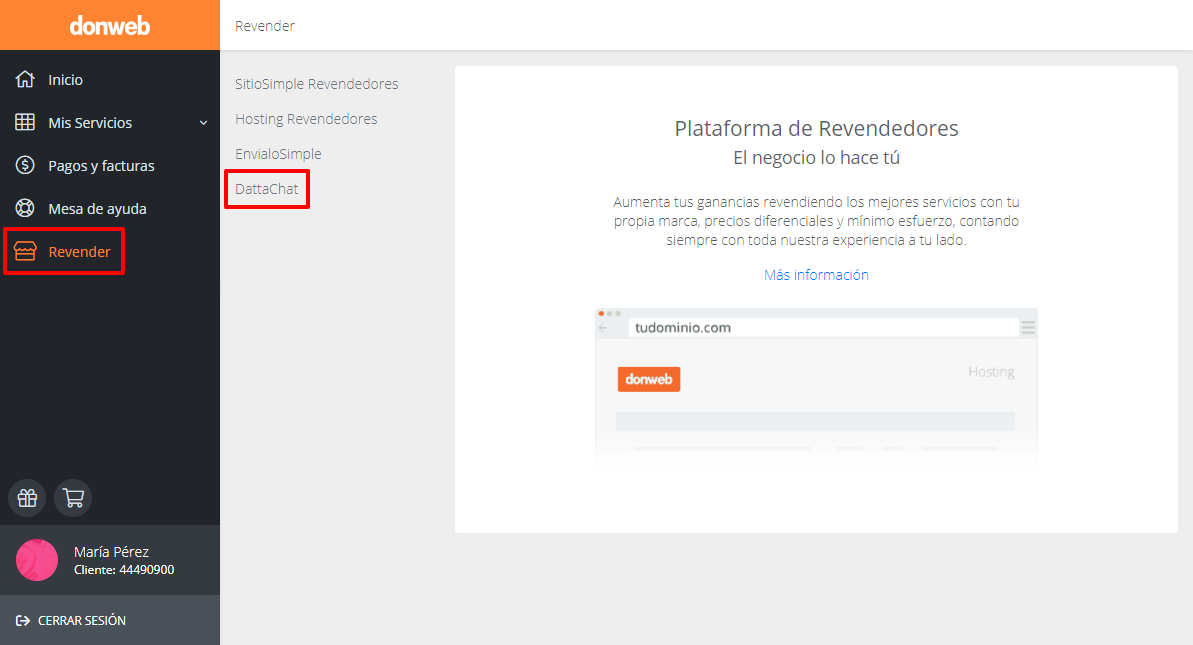Open EnvialoSimple submenu item

click(x=278, y=154)
